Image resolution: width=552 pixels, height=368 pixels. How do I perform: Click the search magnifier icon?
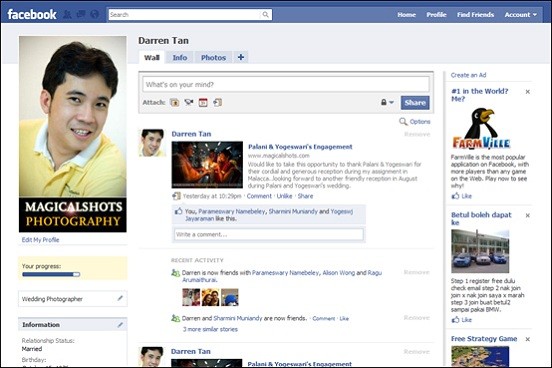tap(265, 14)
